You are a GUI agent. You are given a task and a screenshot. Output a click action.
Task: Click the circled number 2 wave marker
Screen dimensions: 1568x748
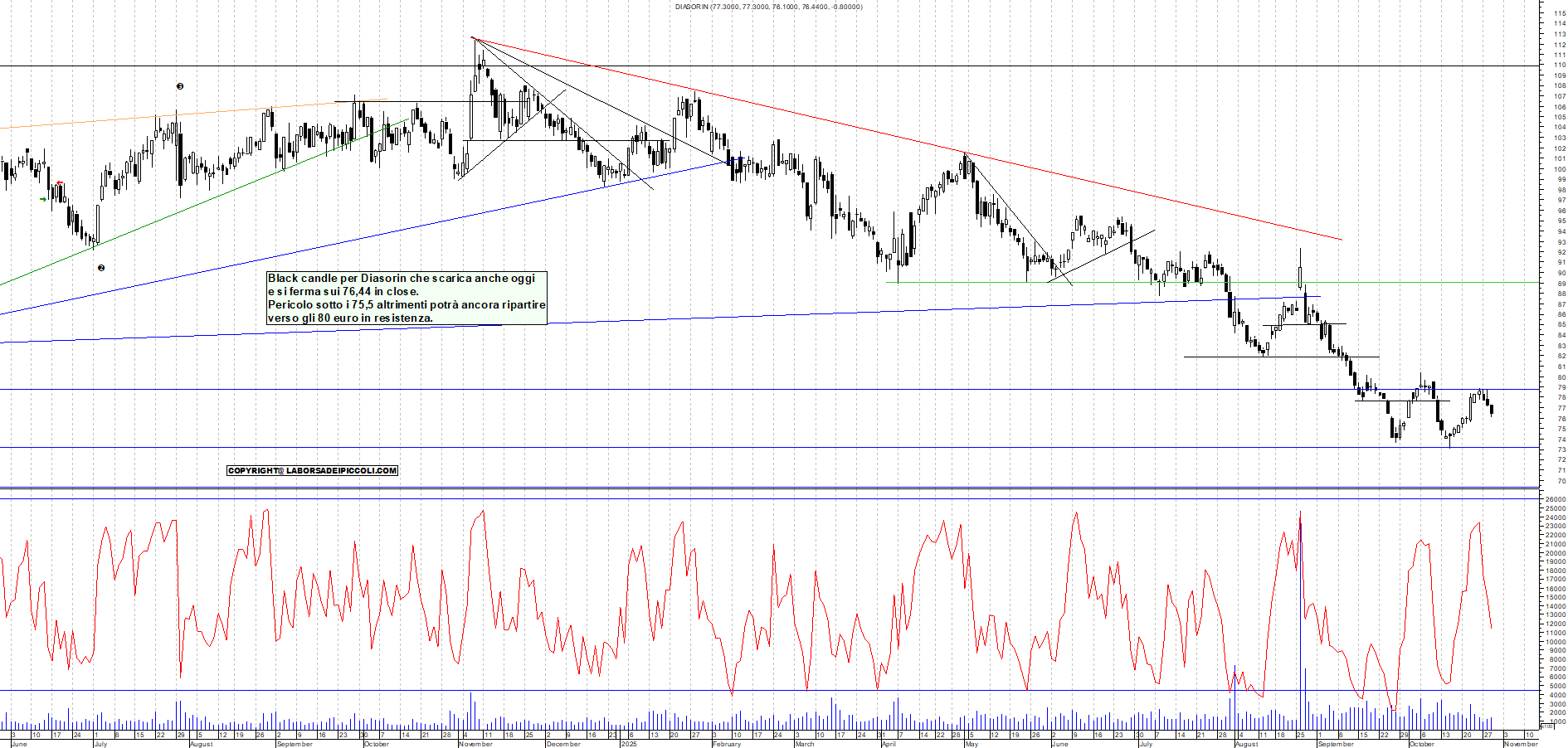101,268
